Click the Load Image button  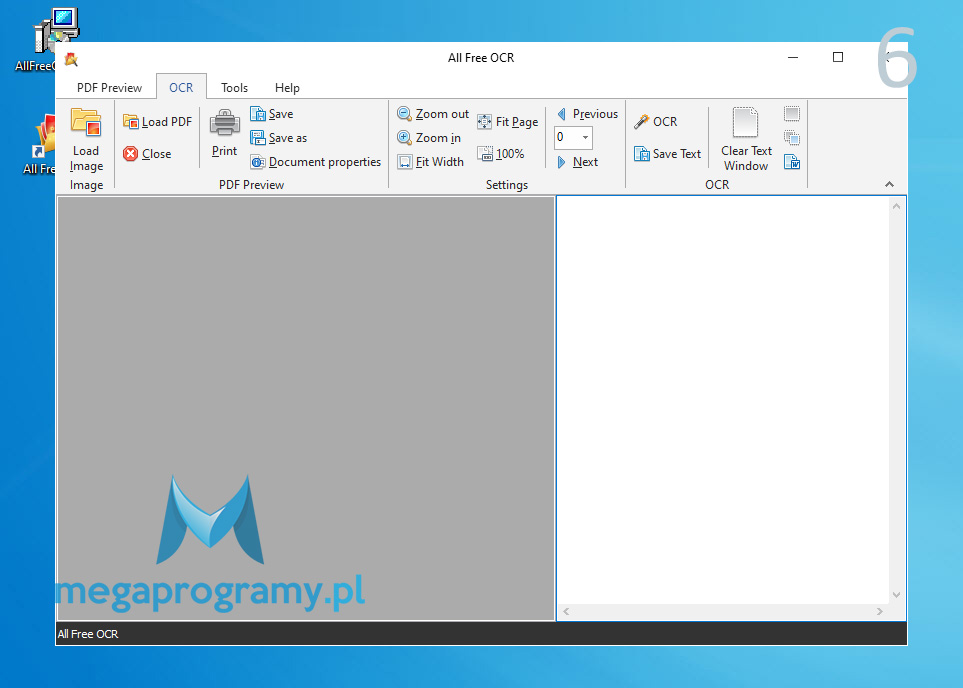click(86, 139)
